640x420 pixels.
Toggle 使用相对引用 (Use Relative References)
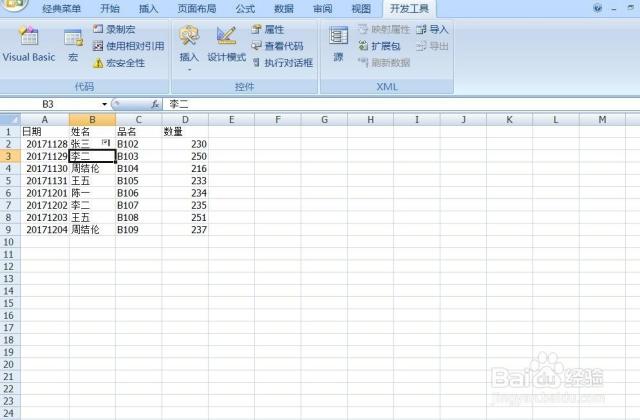tap(128, 46)
